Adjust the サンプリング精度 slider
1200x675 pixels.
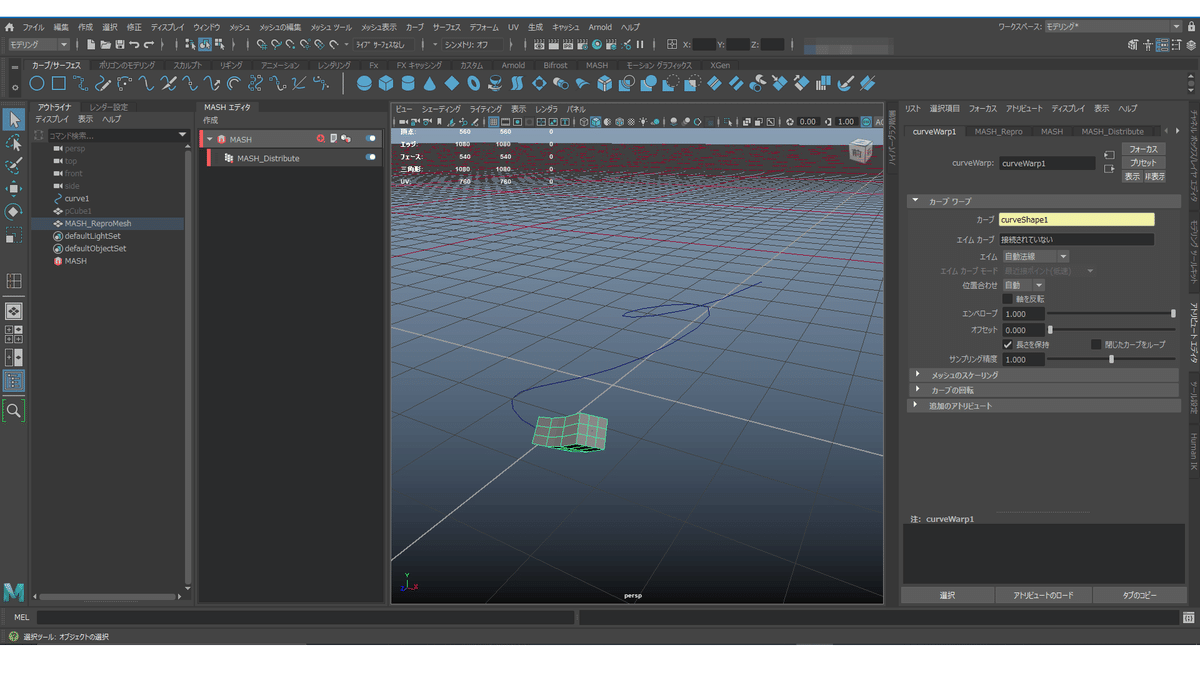pos(1111,359)
